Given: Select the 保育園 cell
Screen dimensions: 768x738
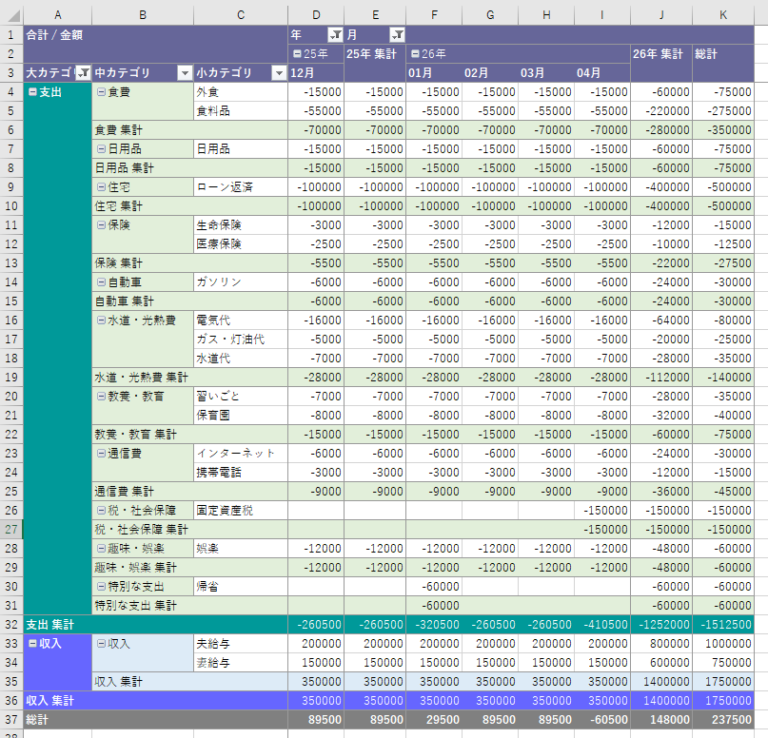Looking at the screenshot, I should (x=240, y=415).
